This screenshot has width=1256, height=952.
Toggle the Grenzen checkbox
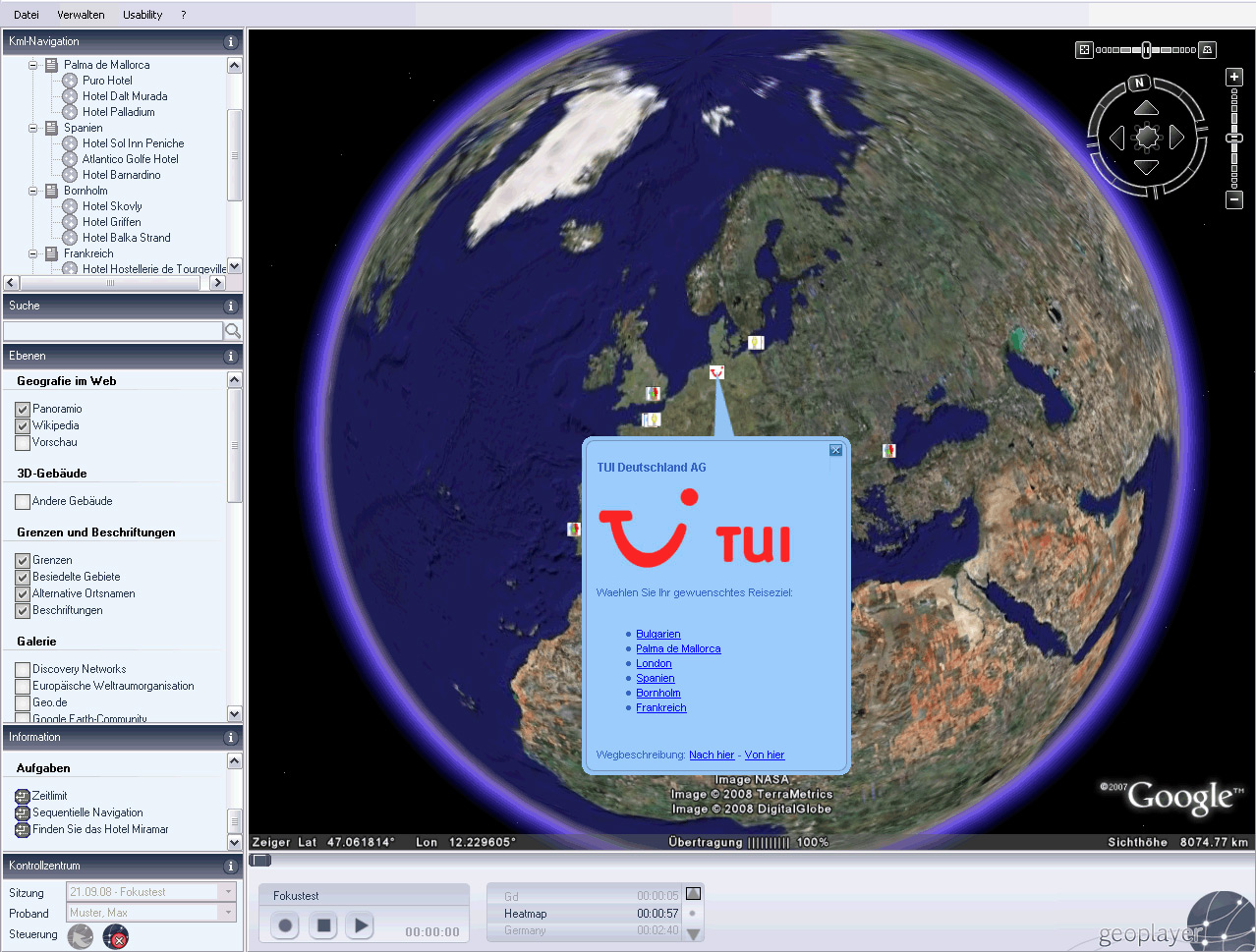point(23,560)
